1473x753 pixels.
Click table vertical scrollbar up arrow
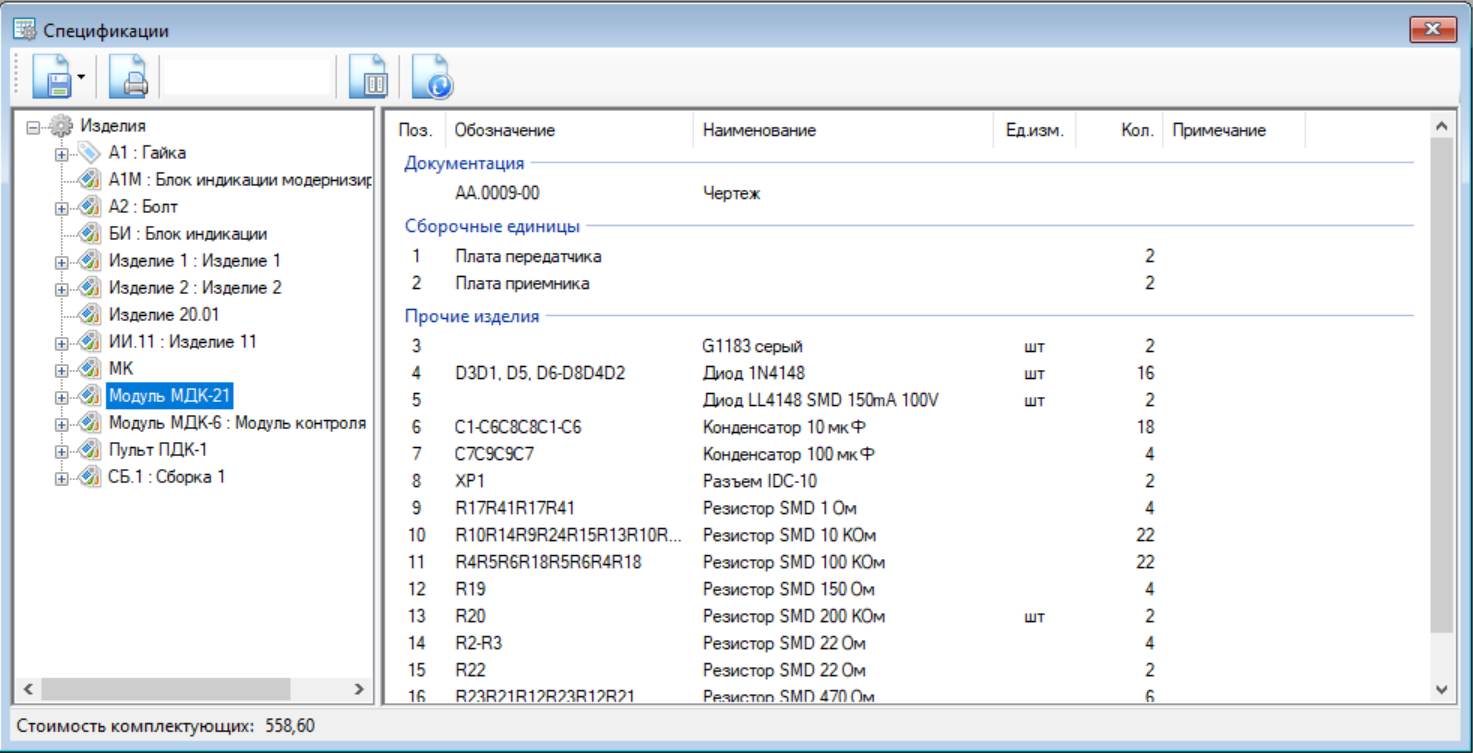pyautogui.click(x=1441, y=126)
